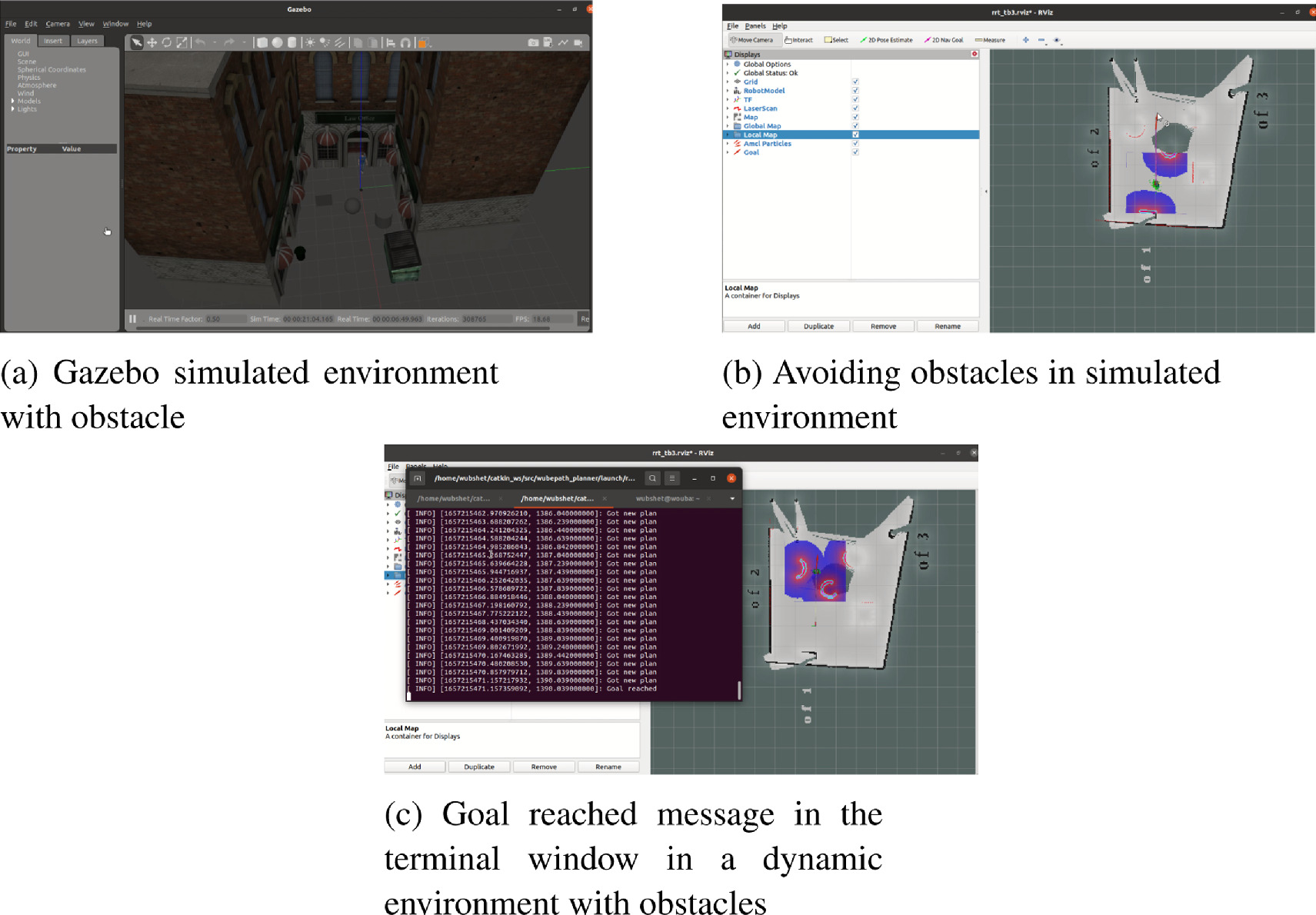1316x915 pixels.
Task: Pause the Gazebo simulation
Action: coord(132,318)
